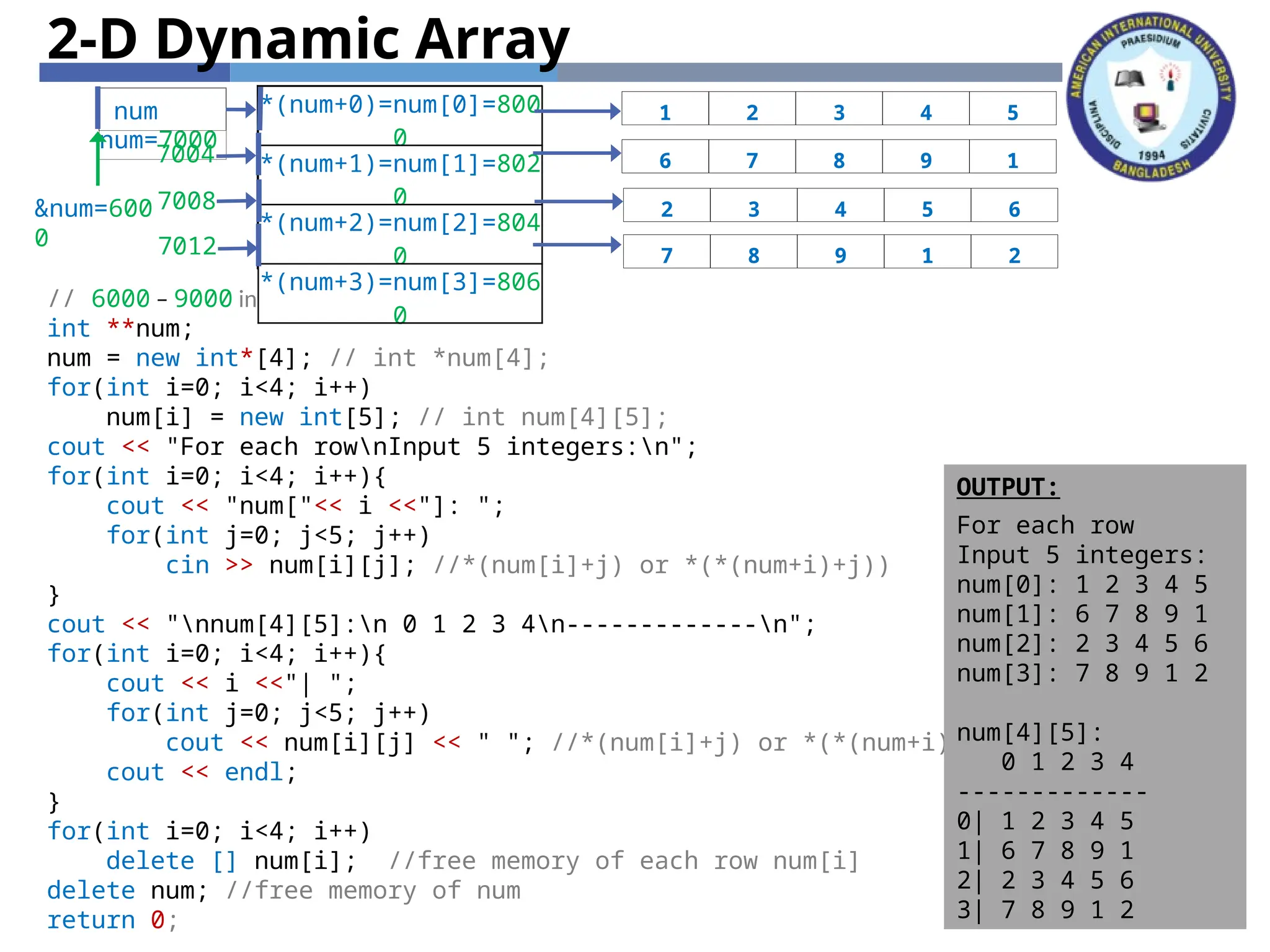The width and height of the screenshot is (1270, 952).
Task: Click the "delete [] num[i];" code line
Action: [x=231, y=862]
